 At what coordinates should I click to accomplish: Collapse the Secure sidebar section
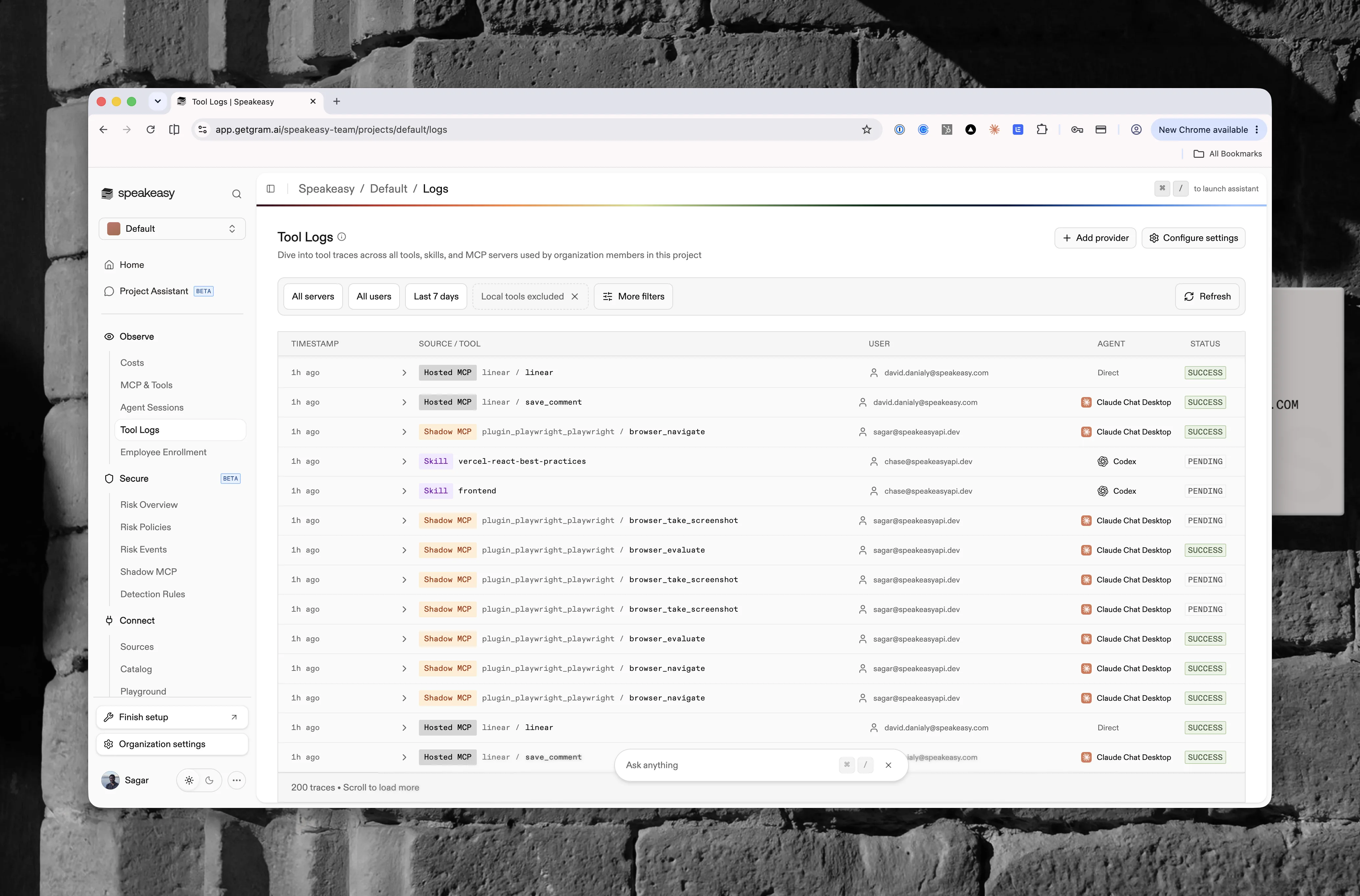click(x=134, y=478)
